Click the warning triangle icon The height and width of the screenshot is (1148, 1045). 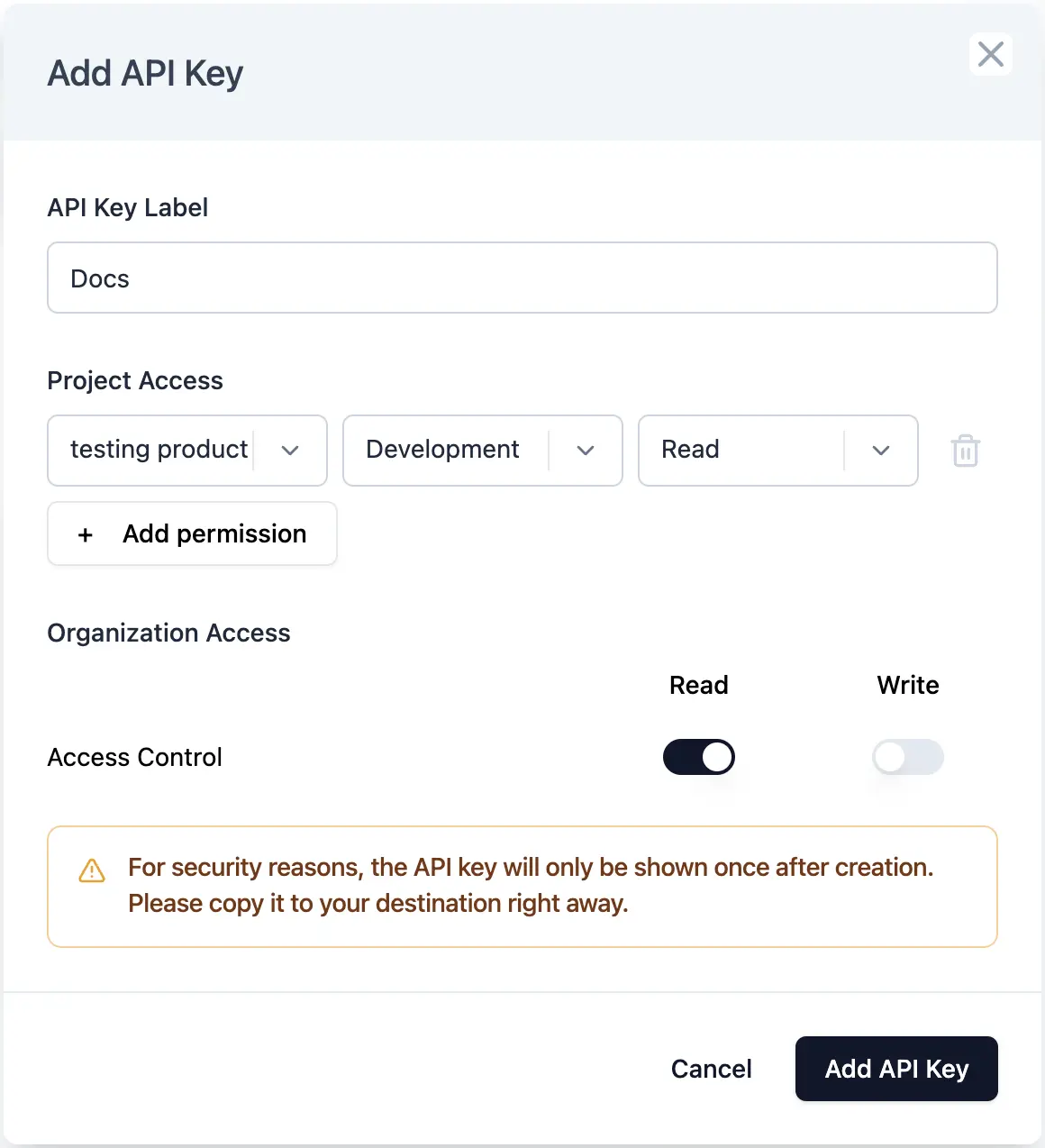point(92,870)
